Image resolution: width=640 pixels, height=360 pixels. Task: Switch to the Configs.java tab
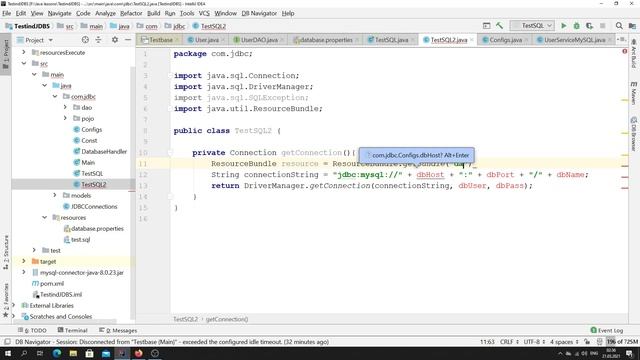(505, 40)
